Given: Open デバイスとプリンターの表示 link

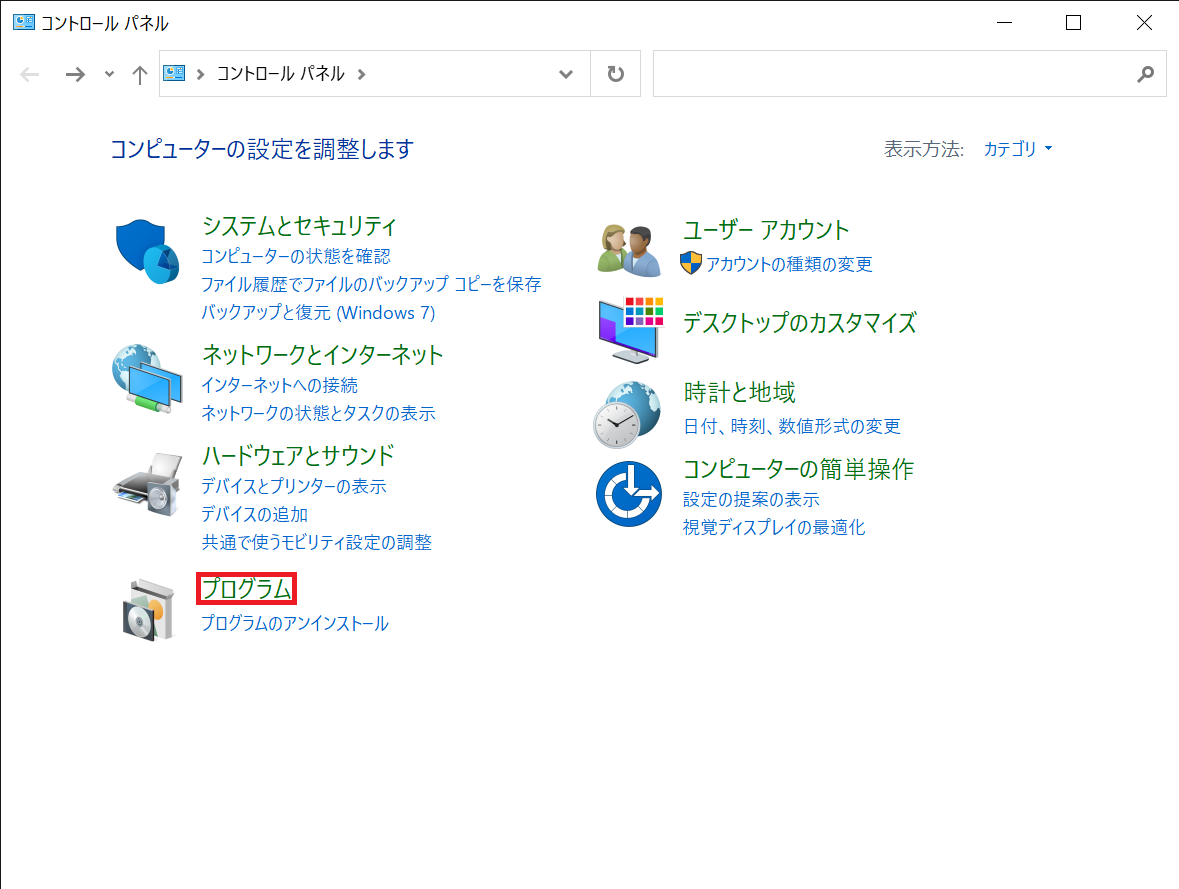Looking at the screenshot, I should tap(293, 487).
